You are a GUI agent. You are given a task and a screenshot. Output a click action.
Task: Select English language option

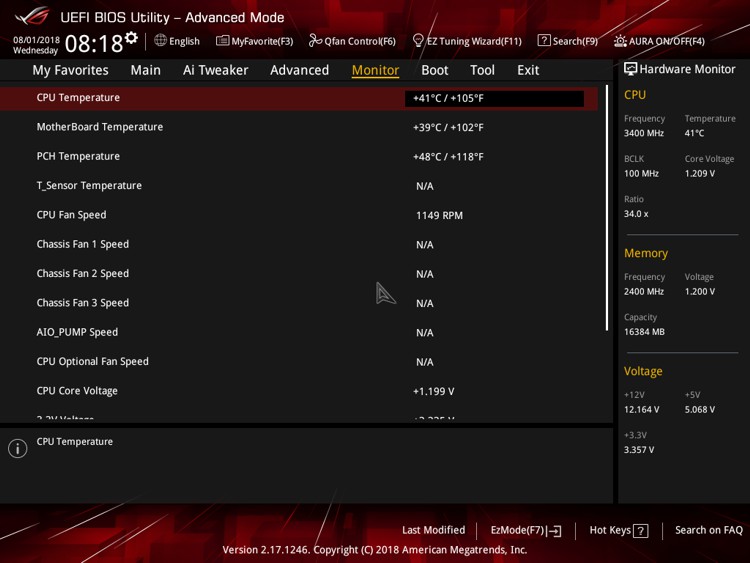[184, 41]
